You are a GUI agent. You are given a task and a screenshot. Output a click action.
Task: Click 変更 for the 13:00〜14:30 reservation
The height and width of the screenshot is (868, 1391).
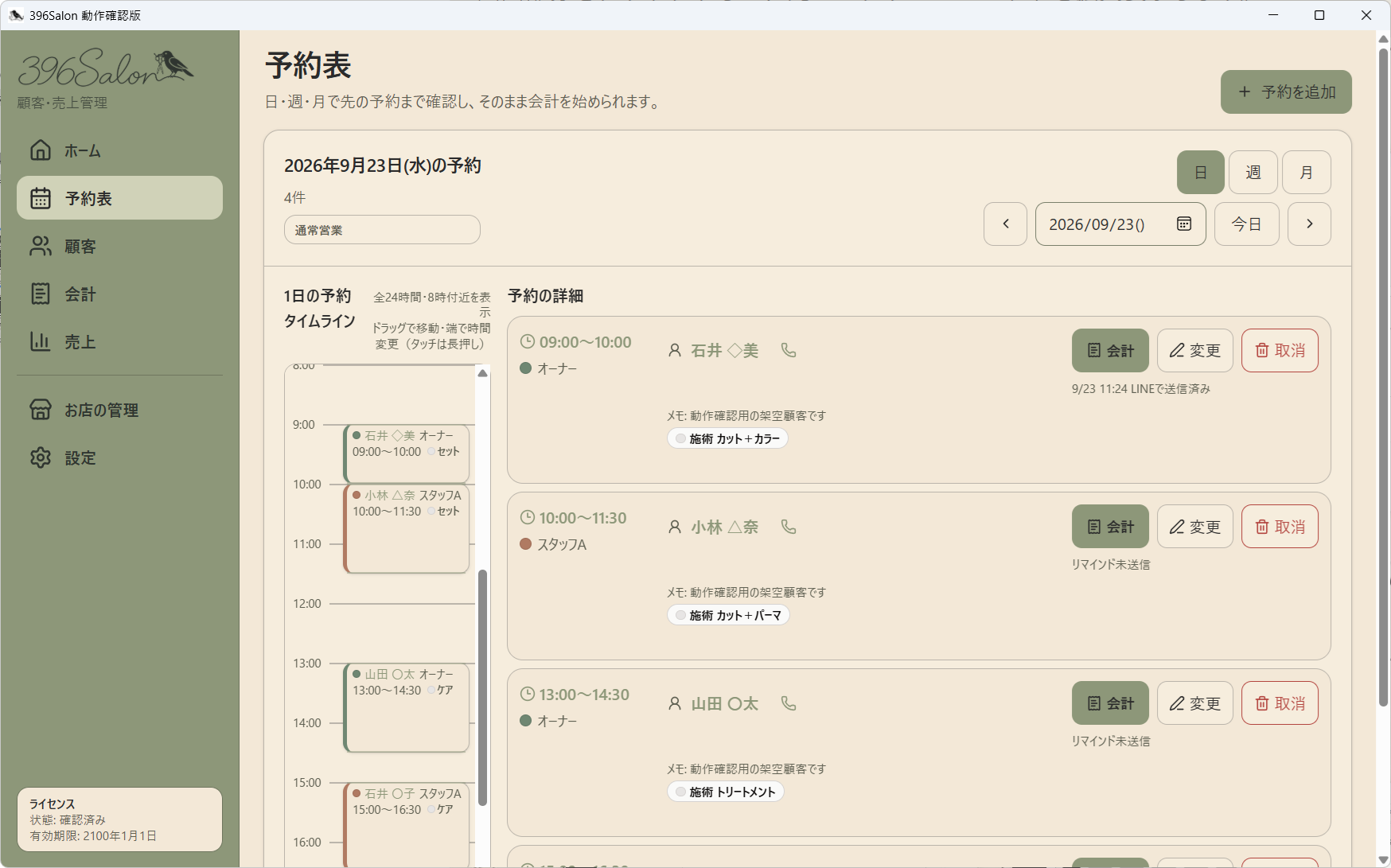(1195, 703)
